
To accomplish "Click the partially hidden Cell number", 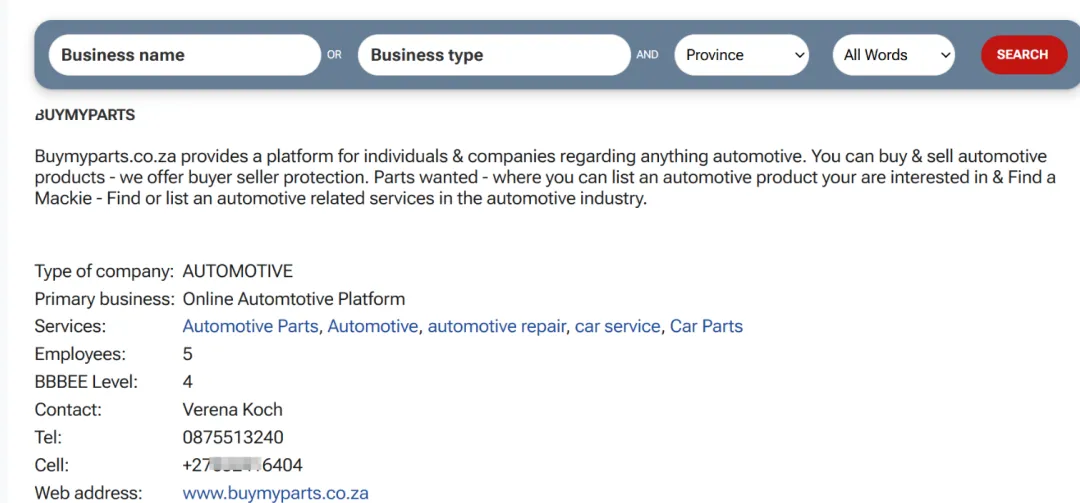I will [242, 465].
